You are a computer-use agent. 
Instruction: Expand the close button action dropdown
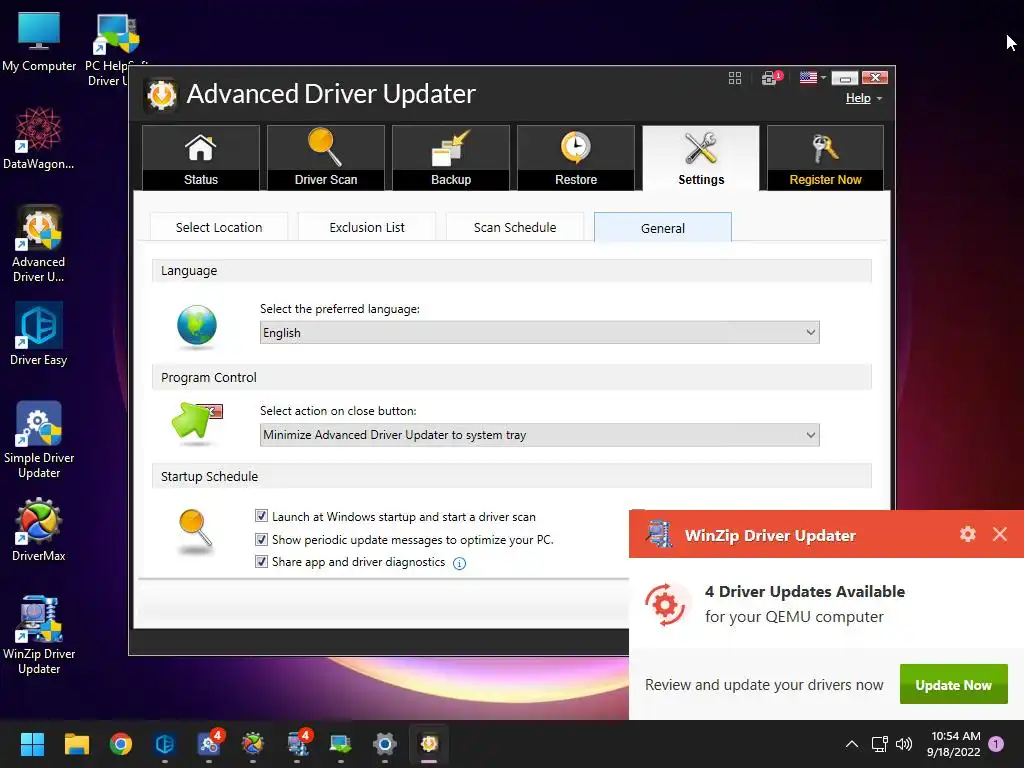click(539, 435)
